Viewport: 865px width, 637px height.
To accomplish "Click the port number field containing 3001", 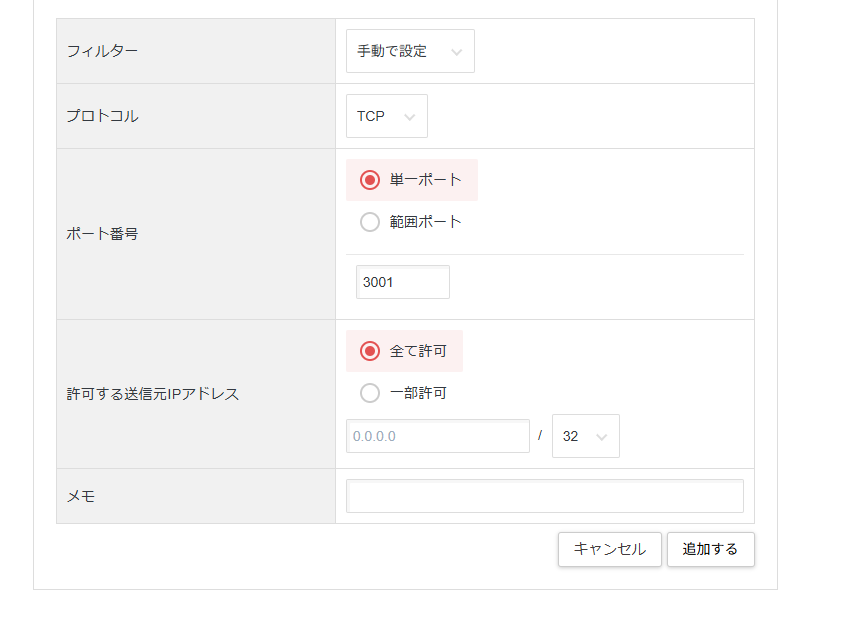I will pyautogui.click(x=402, y=282).
